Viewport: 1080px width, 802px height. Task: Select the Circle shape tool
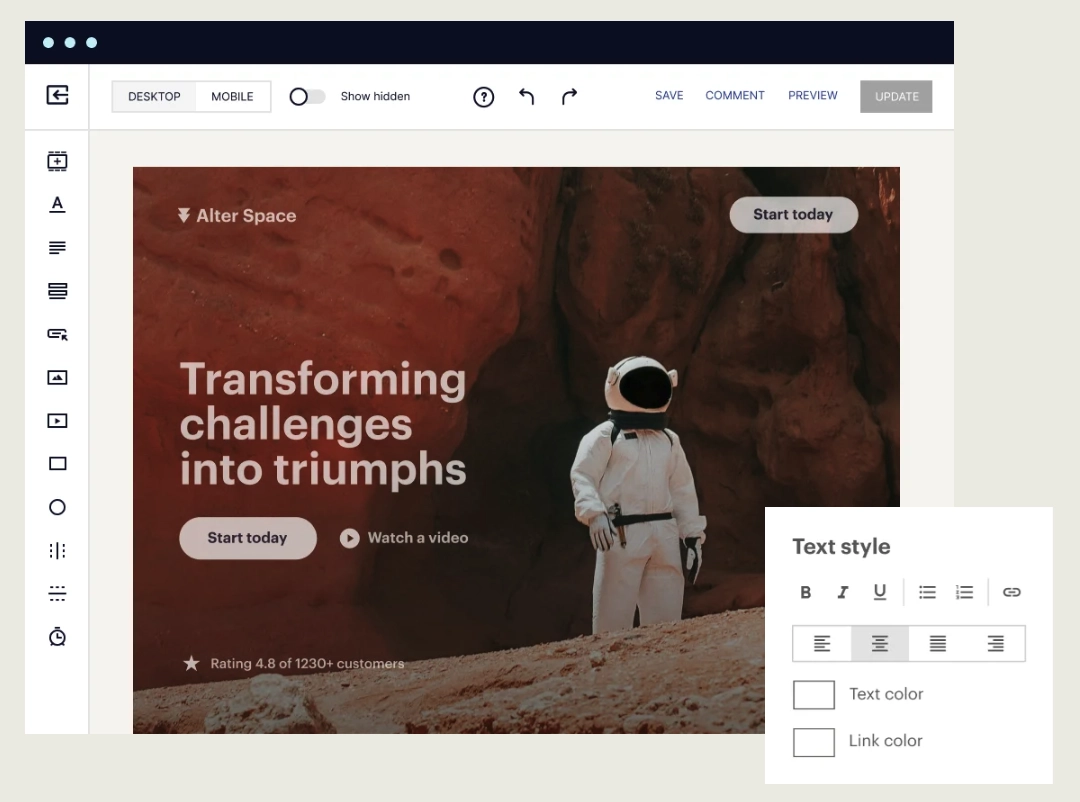point(57,507)
